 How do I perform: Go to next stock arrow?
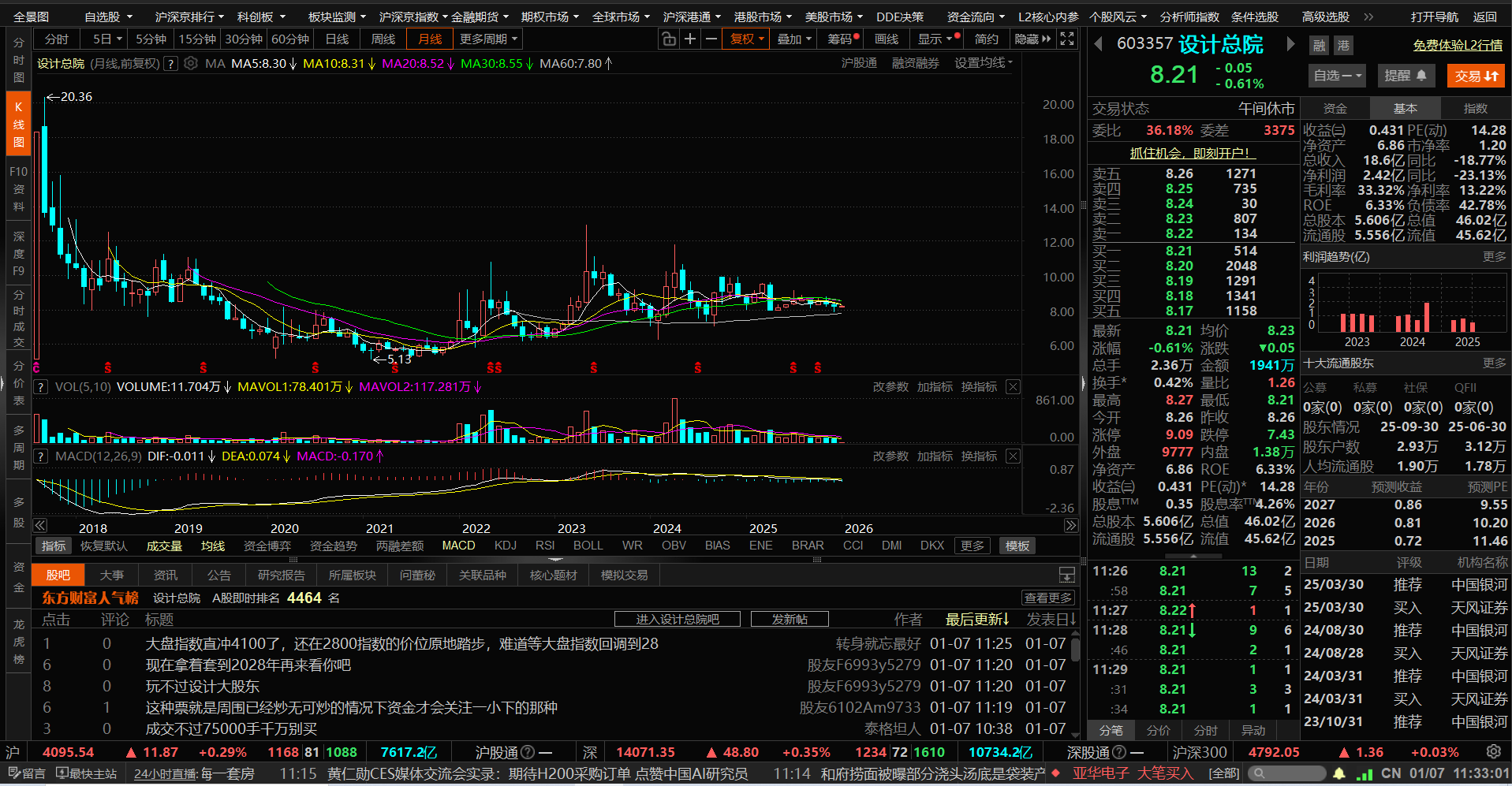(x=1290, y=44)
